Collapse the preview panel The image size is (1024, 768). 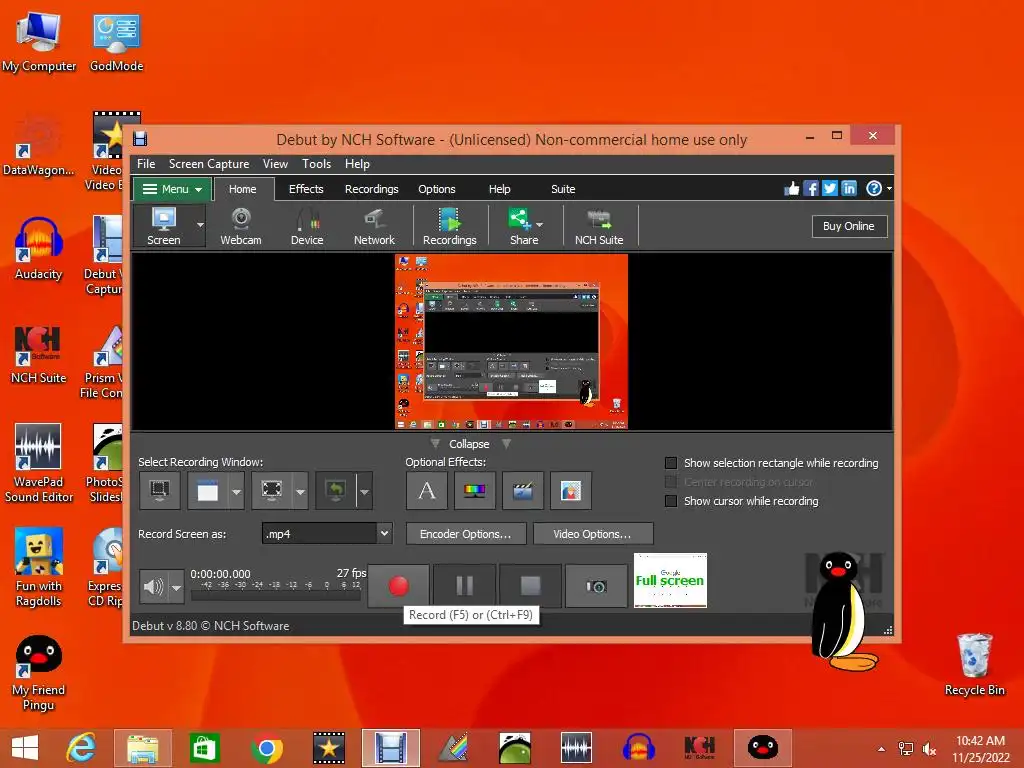(469, 443)
